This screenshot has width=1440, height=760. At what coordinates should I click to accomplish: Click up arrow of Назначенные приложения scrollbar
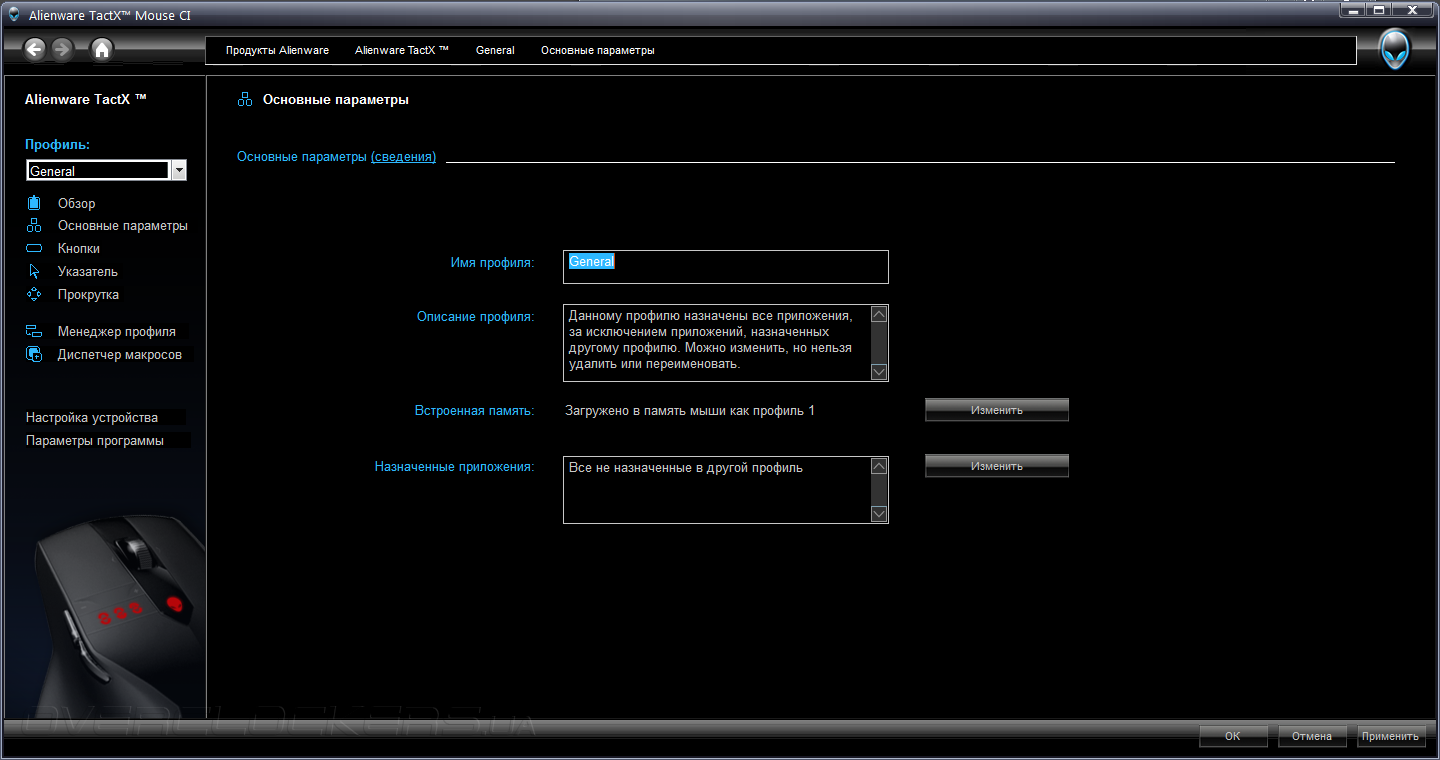[879, 466]
